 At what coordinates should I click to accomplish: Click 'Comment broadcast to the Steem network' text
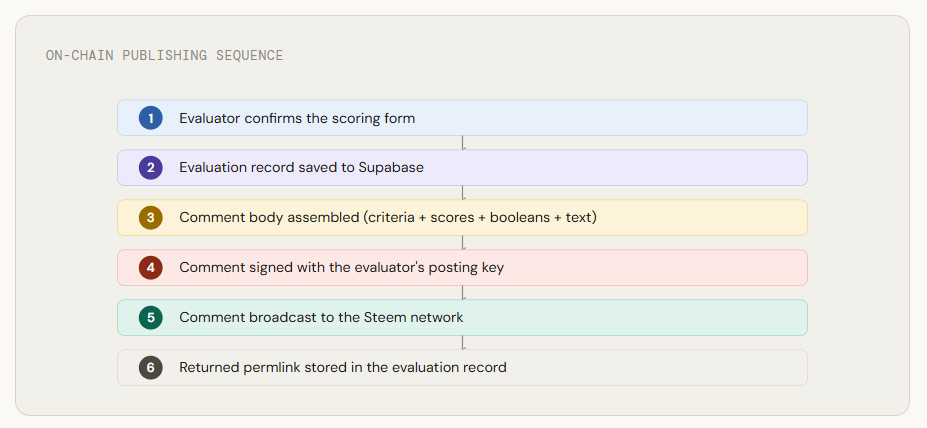point(321,317)
